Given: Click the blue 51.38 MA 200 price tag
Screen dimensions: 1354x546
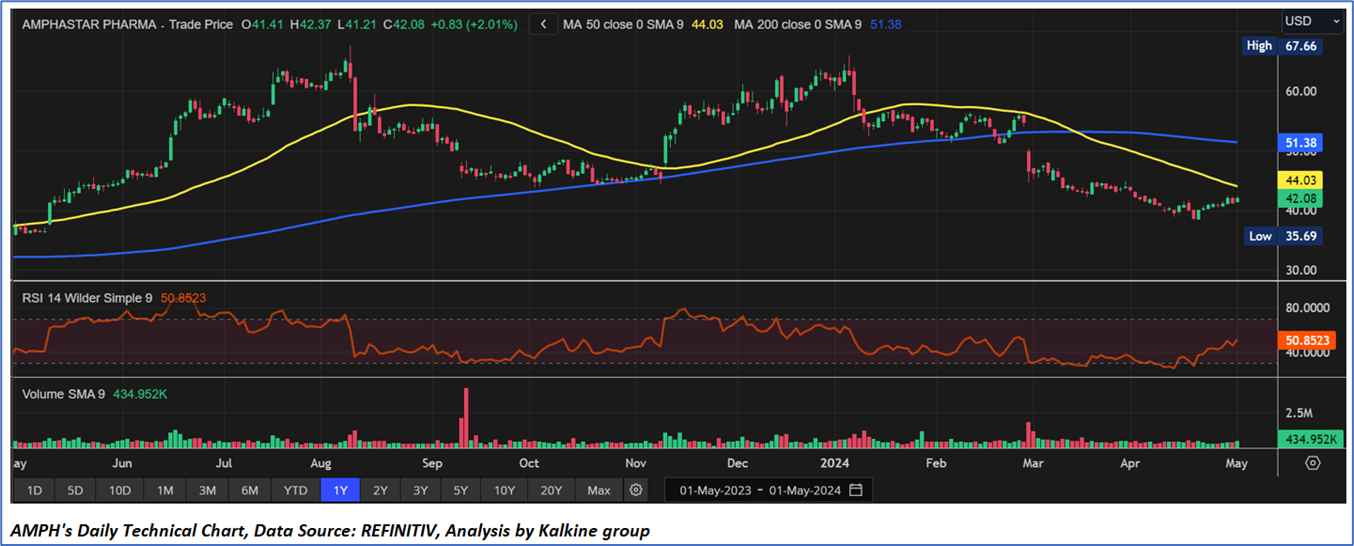Looking at the screenshot, I should [1301, 143].
